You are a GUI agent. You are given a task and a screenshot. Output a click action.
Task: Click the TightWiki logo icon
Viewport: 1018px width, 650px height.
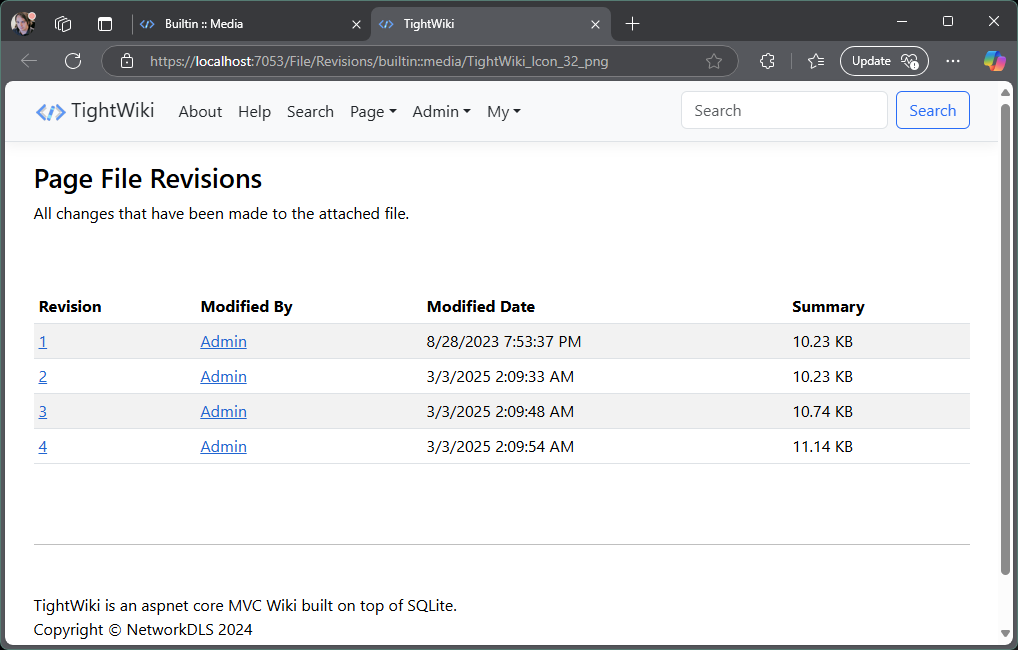point(50,112)
